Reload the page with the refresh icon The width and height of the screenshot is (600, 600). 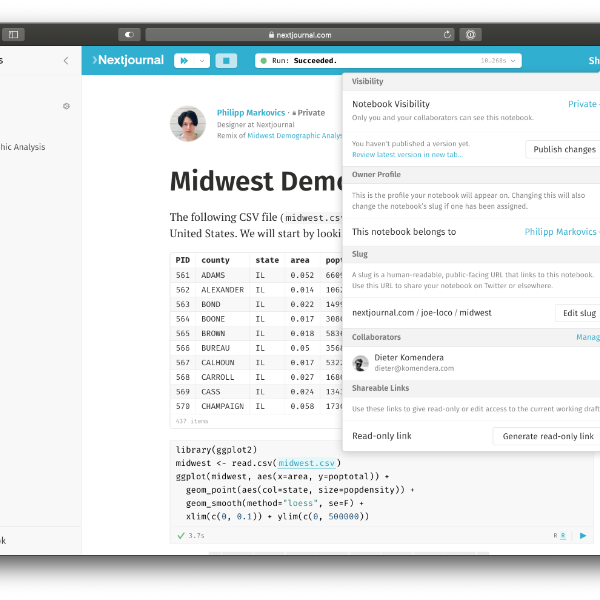click(447, 35)
